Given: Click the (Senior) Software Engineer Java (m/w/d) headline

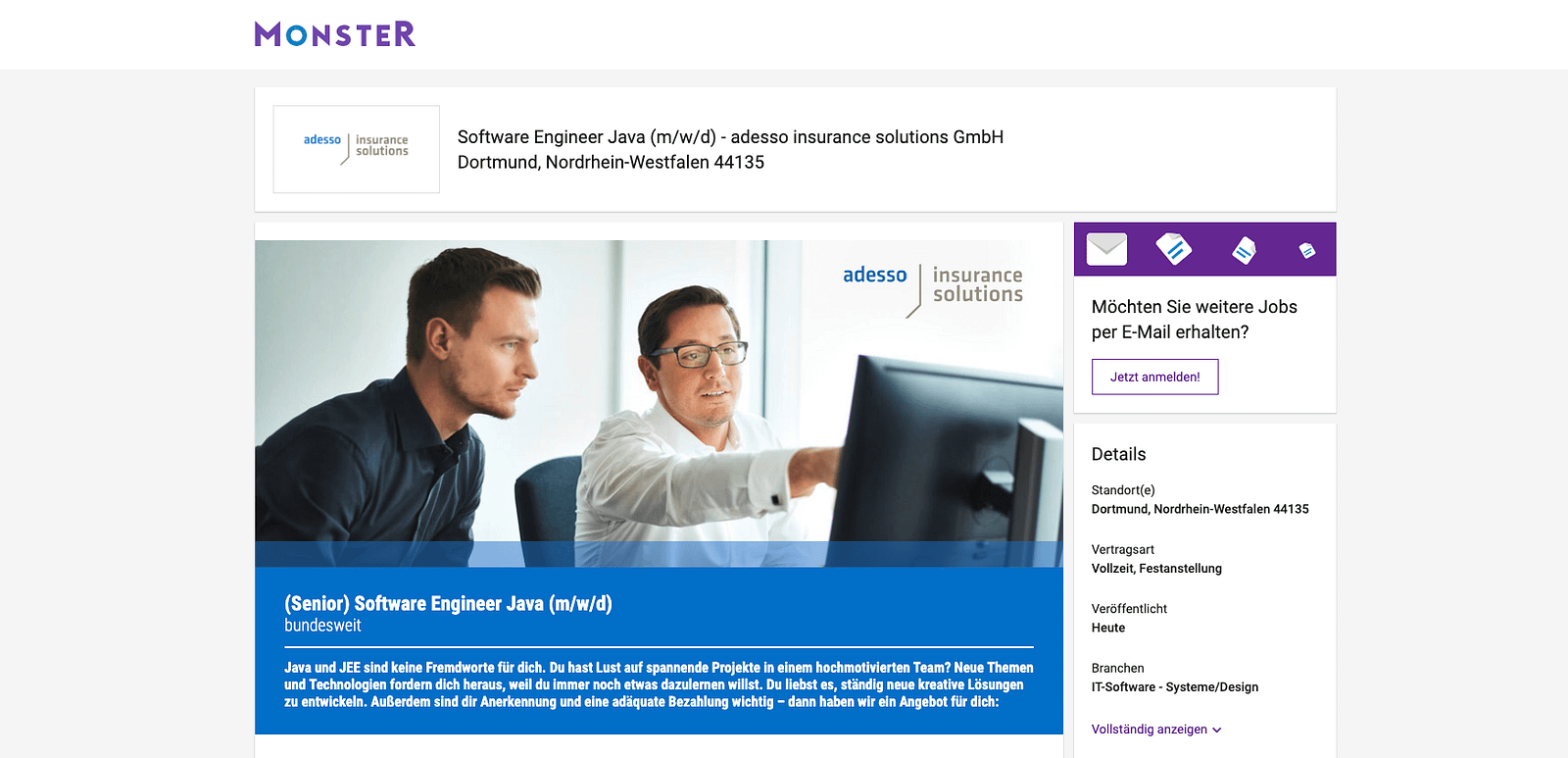Looking at the screenshot, I should coord(448,604).
